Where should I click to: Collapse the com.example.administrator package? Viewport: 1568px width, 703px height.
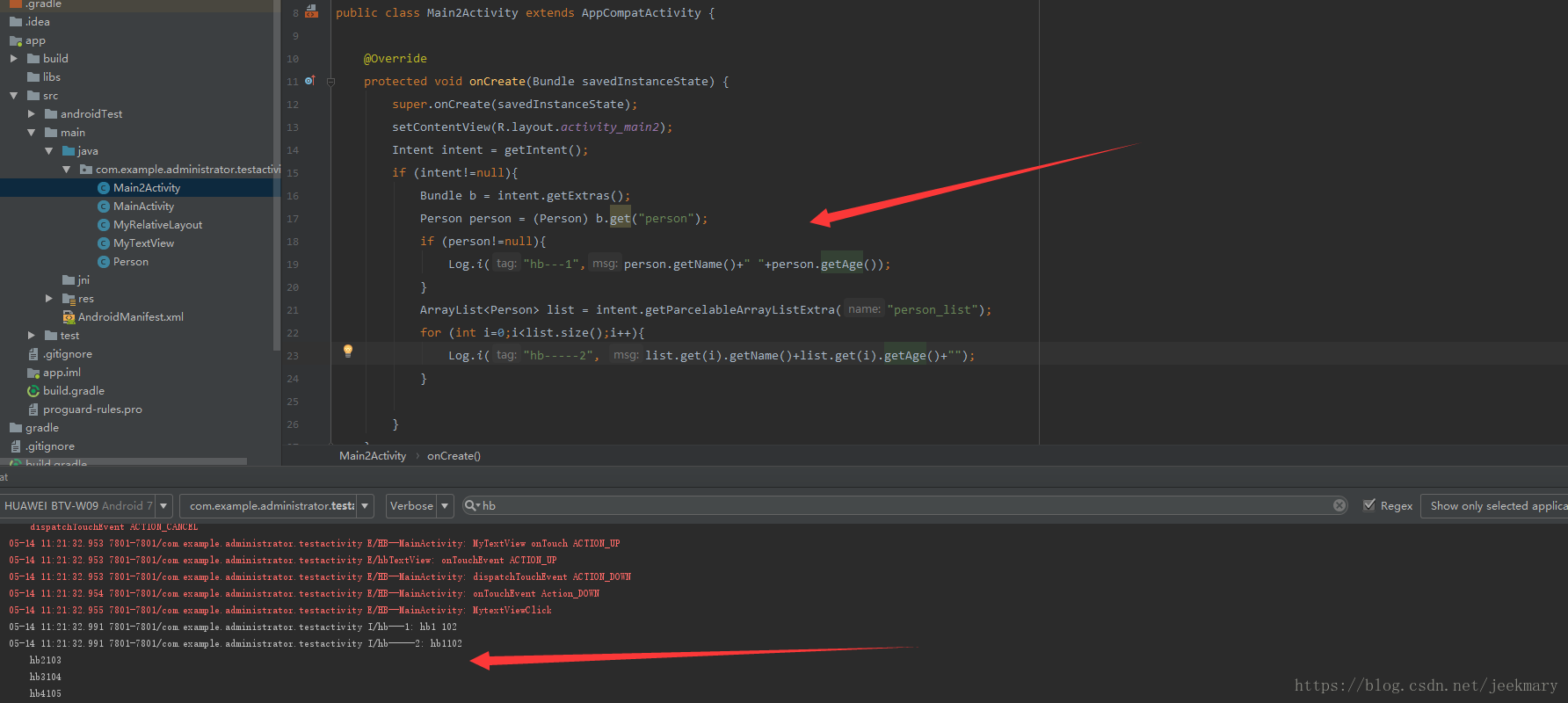point(66,170)
